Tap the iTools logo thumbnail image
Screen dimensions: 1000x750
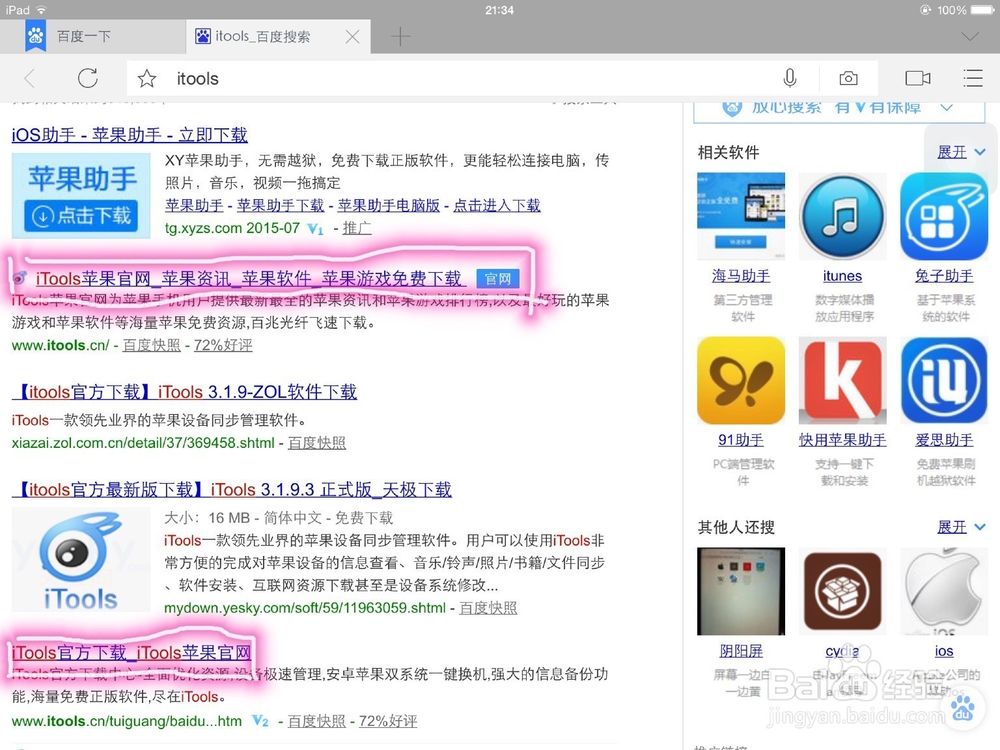[81, 559]
